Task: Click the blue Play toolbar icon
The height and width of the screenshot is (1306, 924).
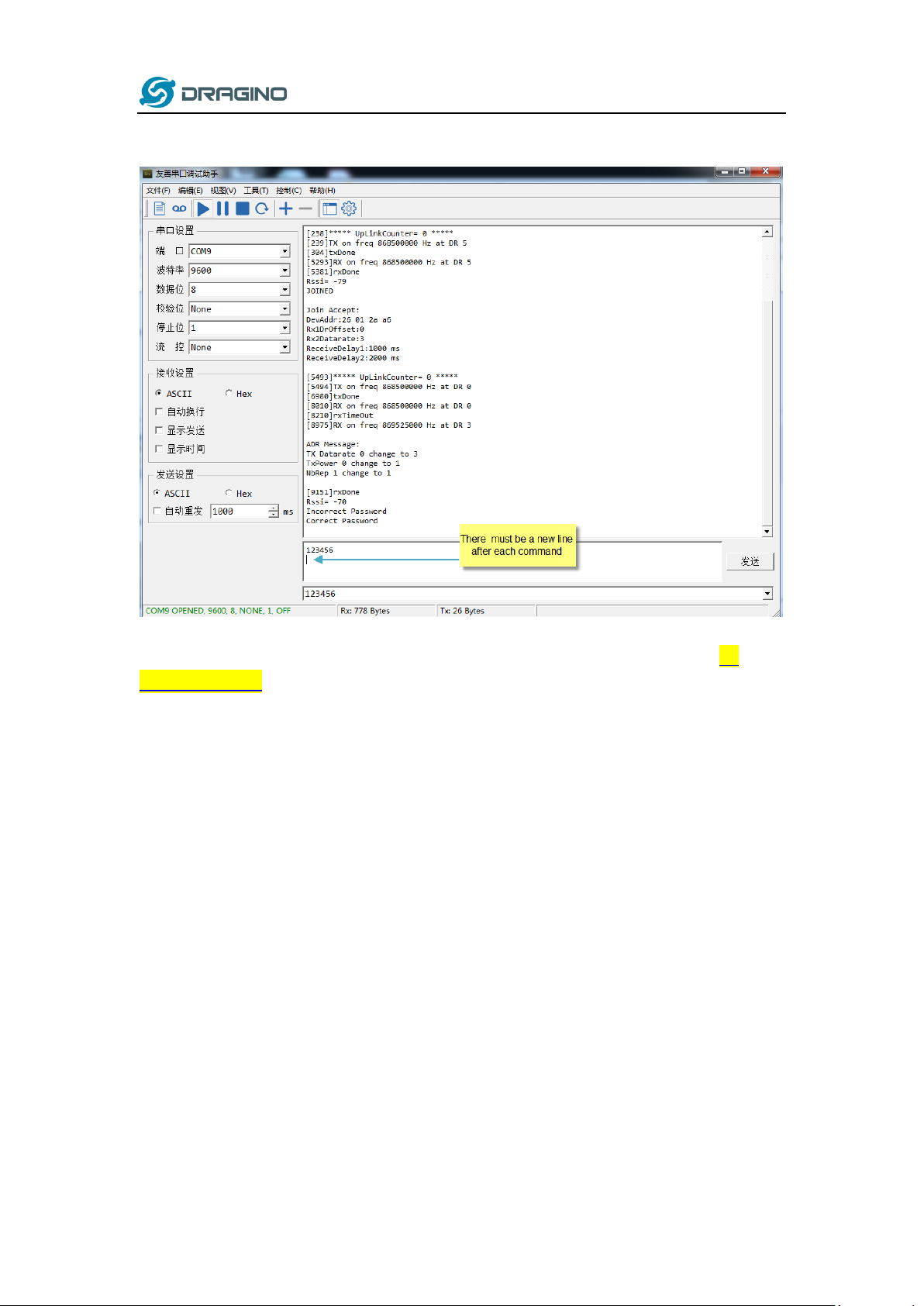Action: click(203, 208)
